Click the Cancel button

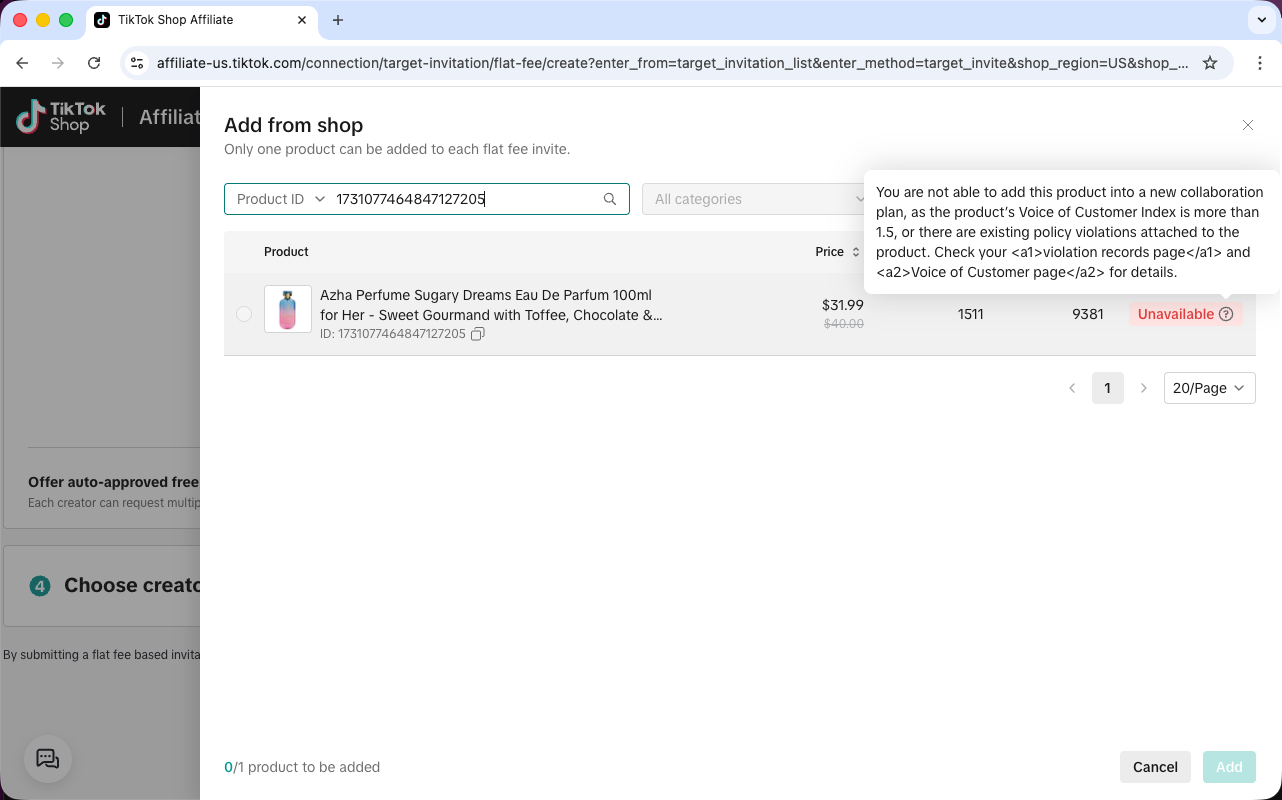(1155, 767)
